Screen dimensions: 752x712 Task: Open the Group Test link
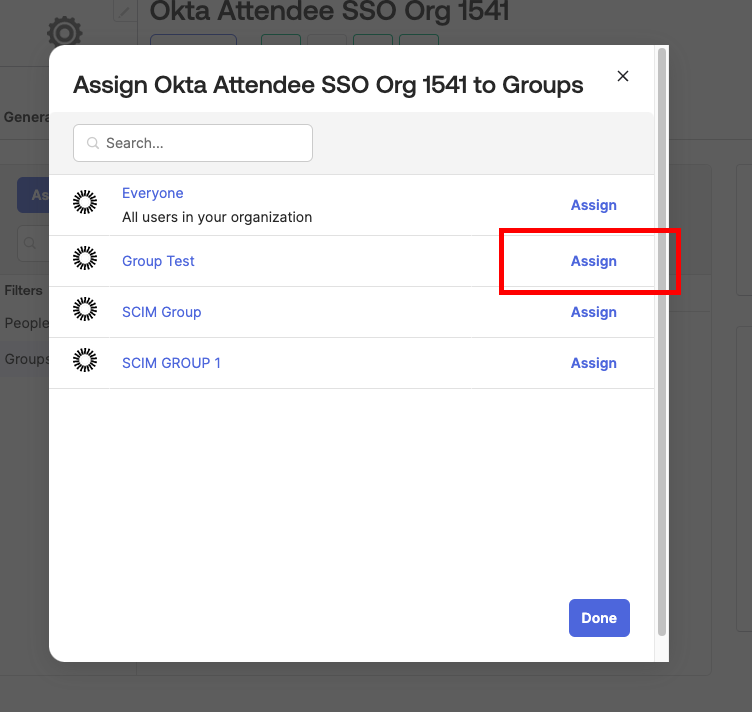coord(158,261)
